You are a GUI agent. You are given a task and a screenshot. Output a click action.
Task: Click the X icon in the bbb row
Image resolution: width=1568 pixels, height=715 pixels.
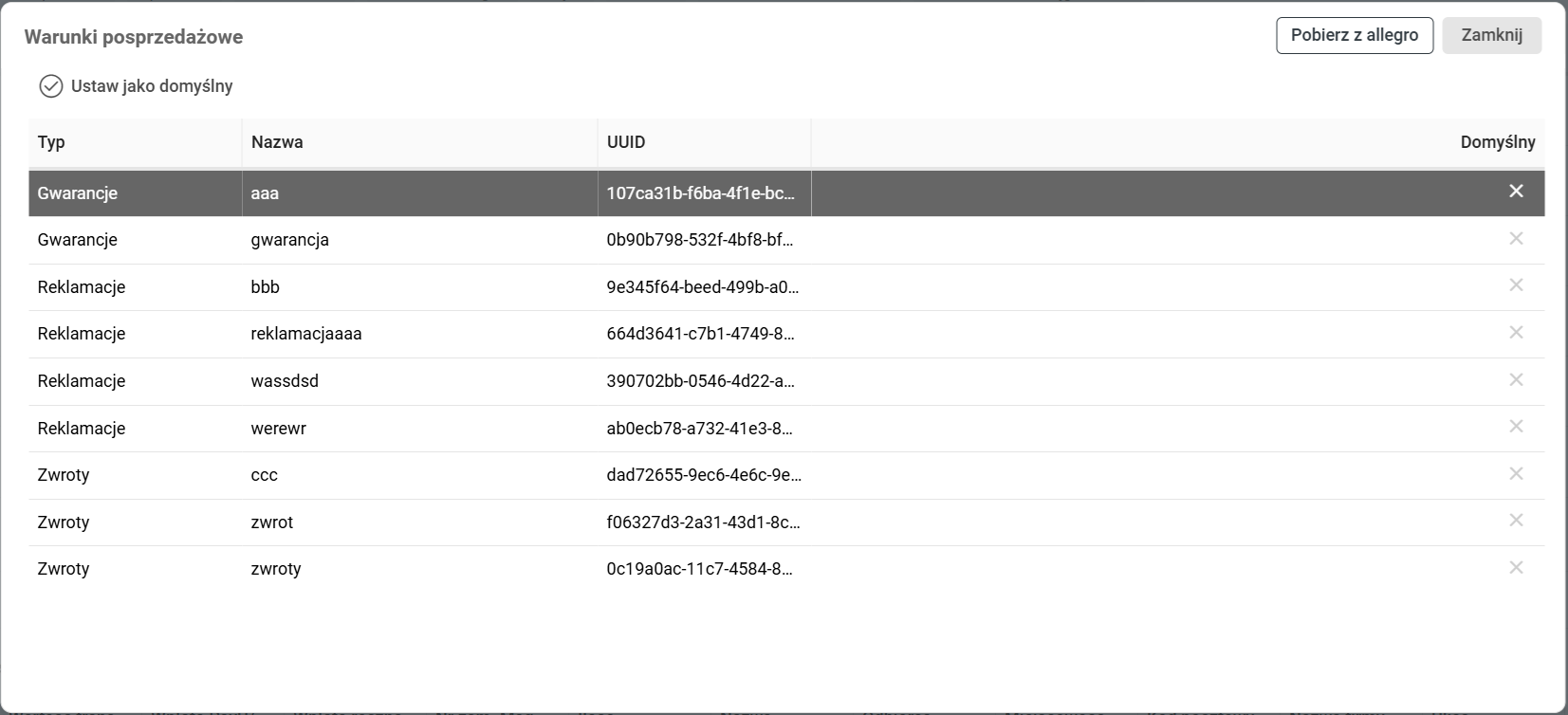click(x=1516, y=285)
